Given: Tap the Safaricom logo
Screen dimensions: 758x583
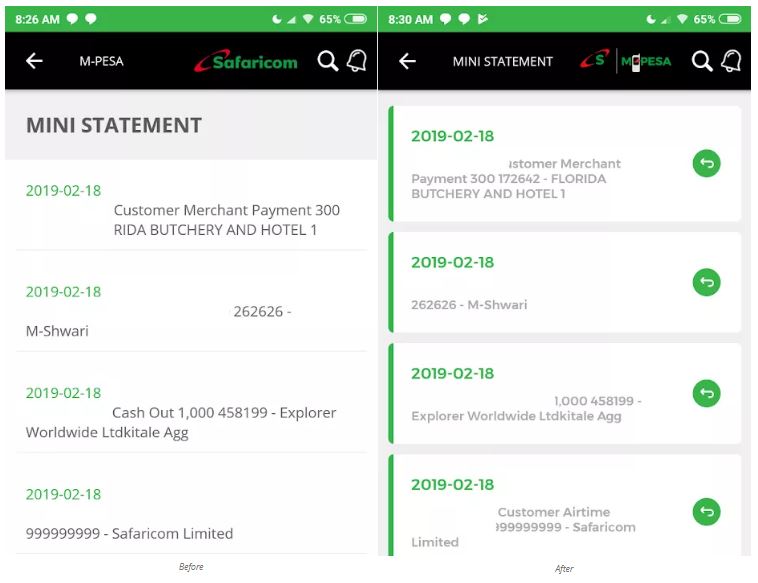Looking at the screenshot, I should tap(246, 61).
